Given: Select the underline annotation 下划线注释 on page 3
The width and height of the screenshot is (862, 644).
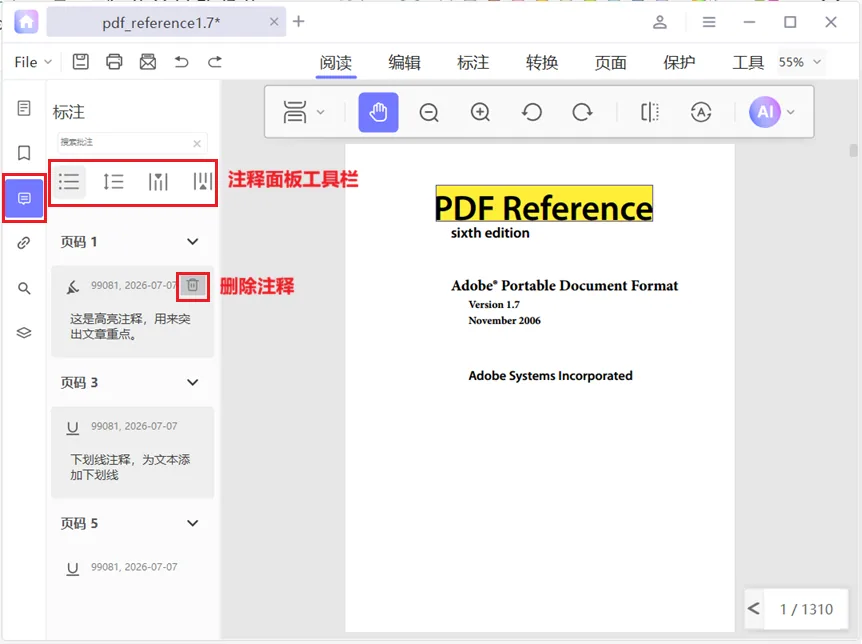Looking at the screenshot, I should (132, 453).
